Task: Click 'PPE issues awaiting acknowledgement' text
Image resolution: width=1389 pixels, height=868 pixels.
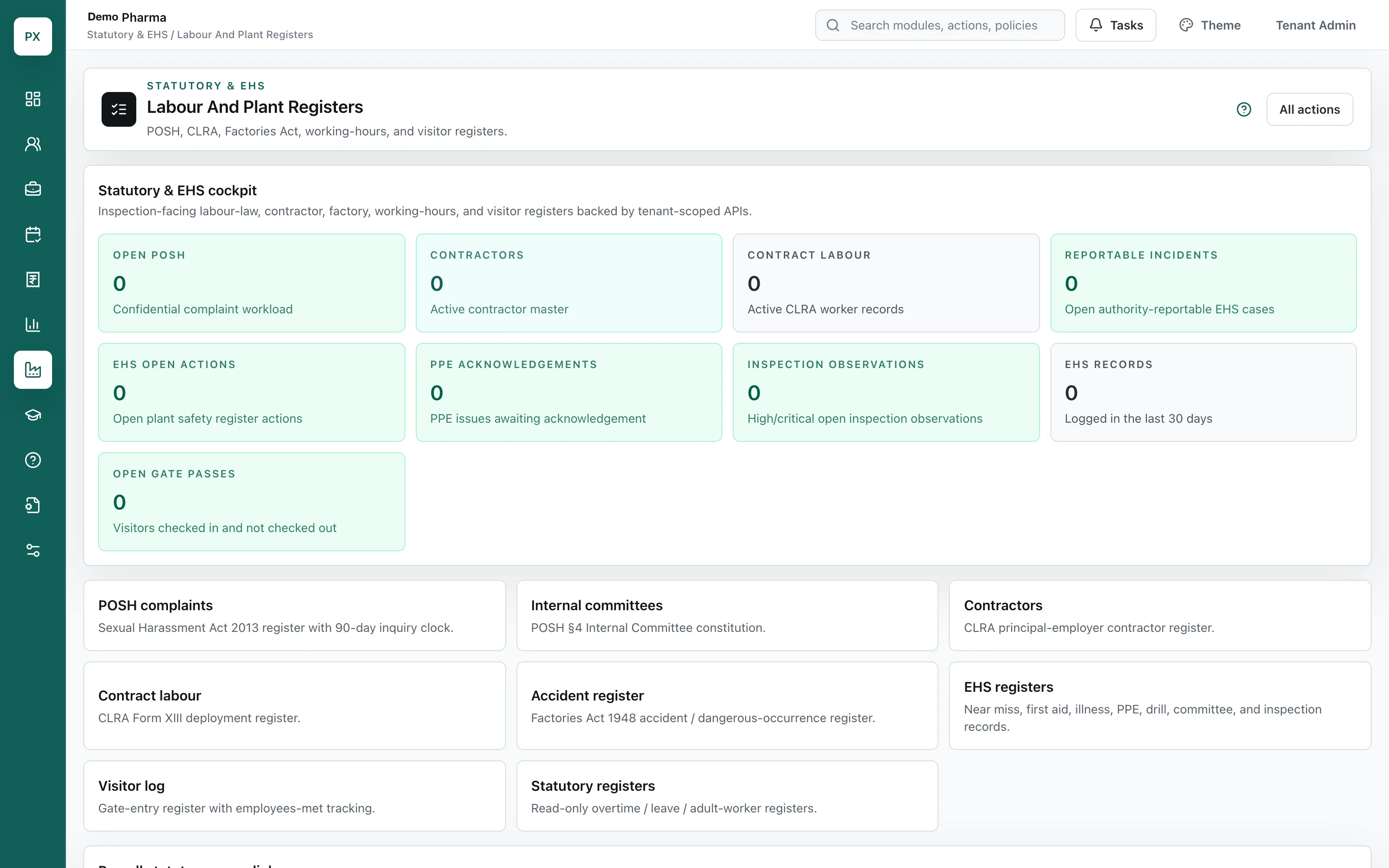Action: click(538, 418)
